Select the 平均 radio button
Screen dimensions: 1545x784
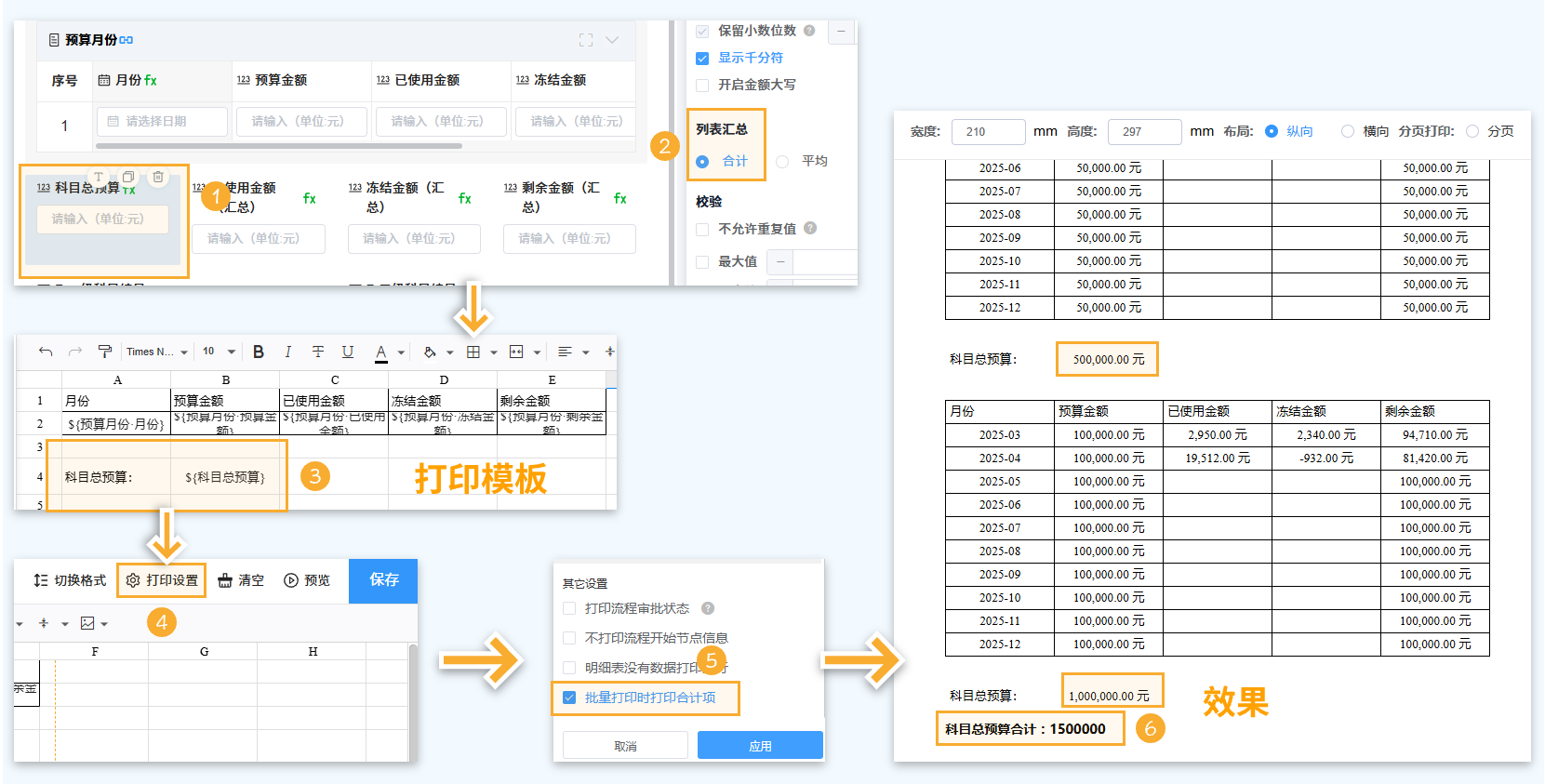(x=782, y=162)
